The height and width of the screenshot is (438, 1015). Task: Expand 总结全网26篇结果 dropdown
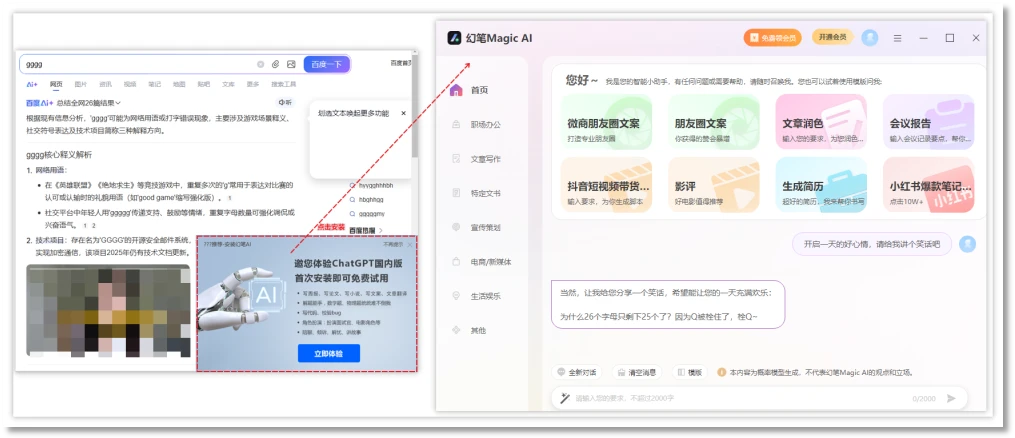click(x=89, y=102)
